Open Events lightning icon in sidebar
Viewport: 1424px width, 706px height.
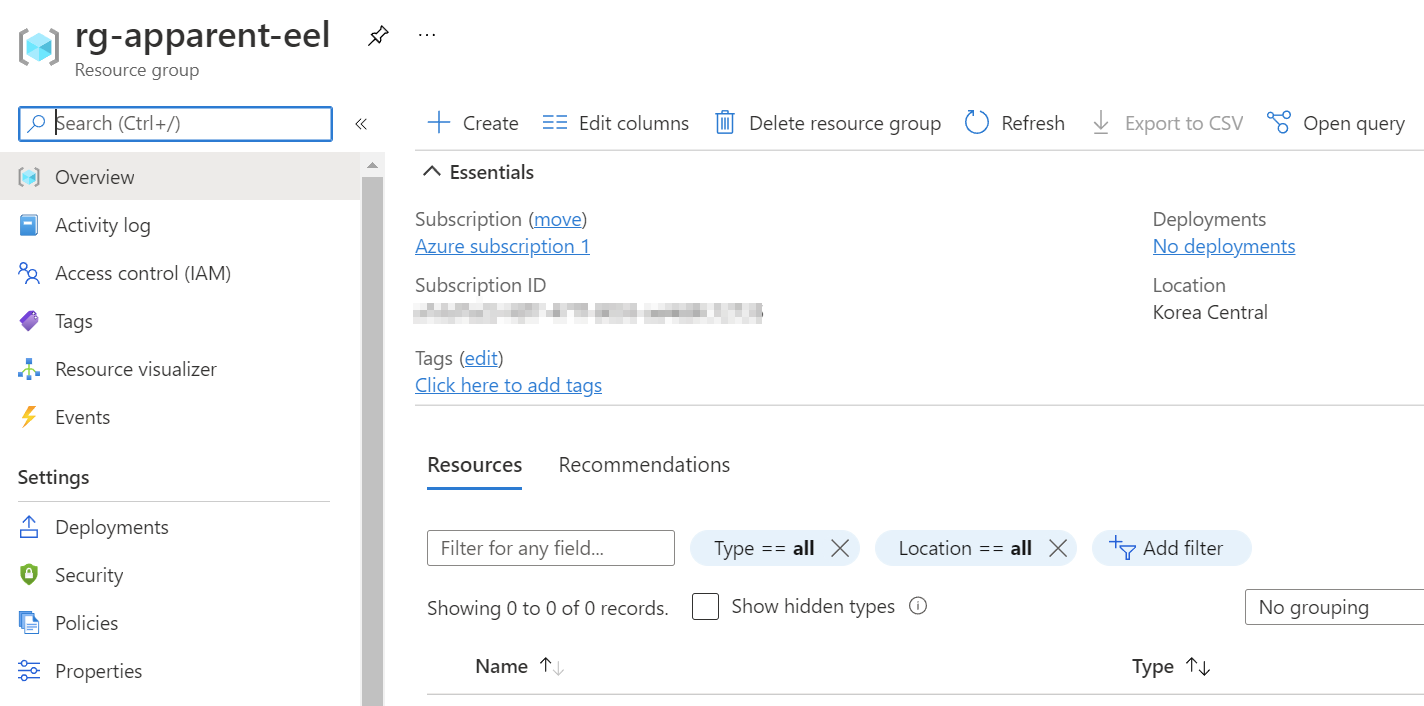point(29,417)
